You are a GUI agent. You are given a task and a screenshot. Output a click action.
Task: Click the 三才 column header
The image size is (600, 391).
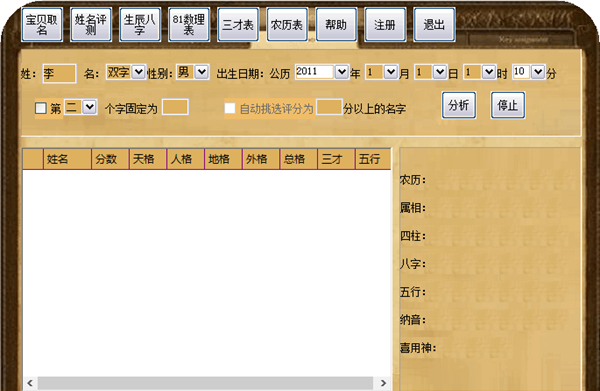[336, 159]
